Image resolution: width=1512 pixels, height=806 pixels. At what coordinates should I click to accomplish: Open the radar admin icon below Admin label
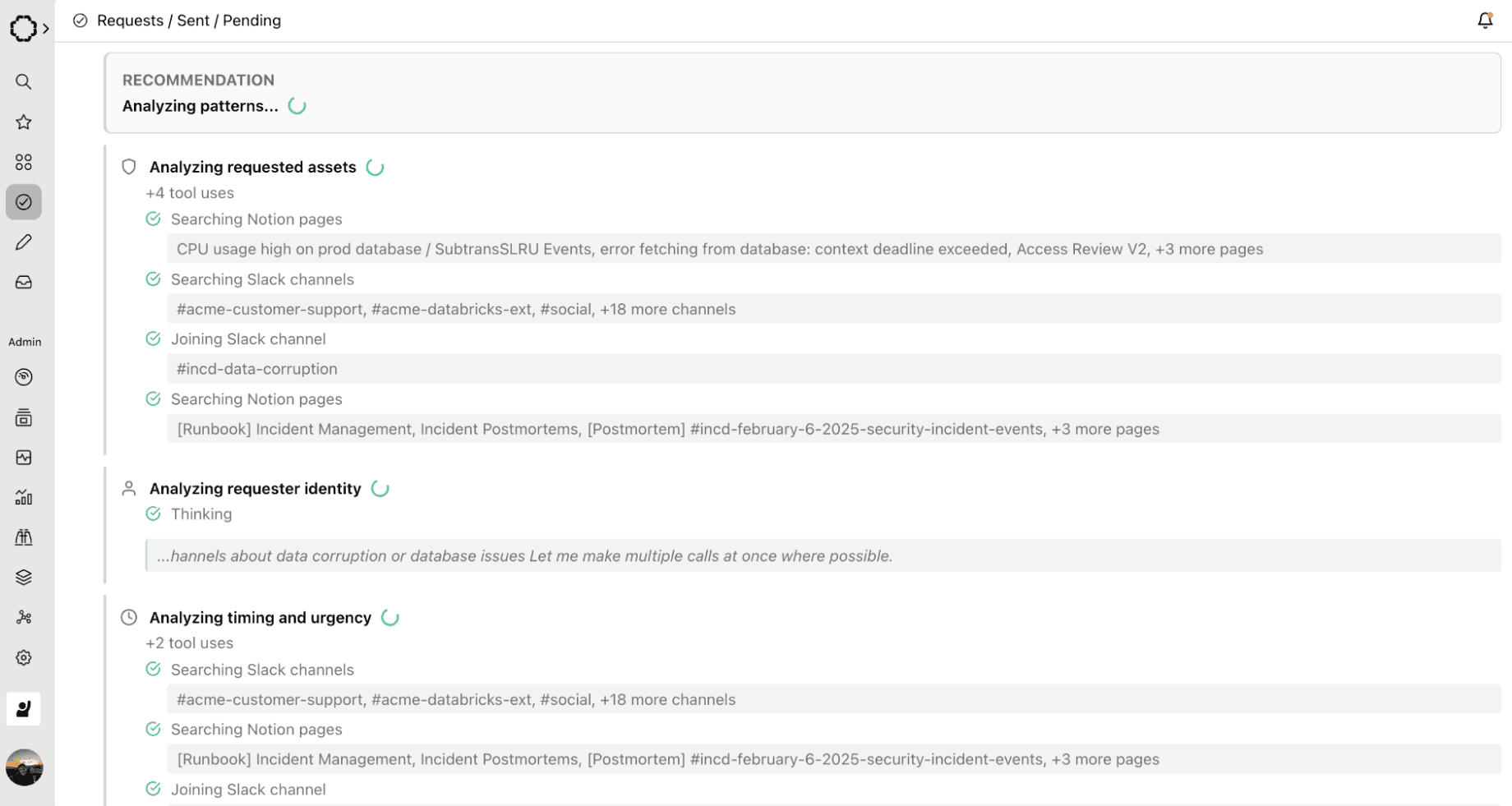pos(24,377)
